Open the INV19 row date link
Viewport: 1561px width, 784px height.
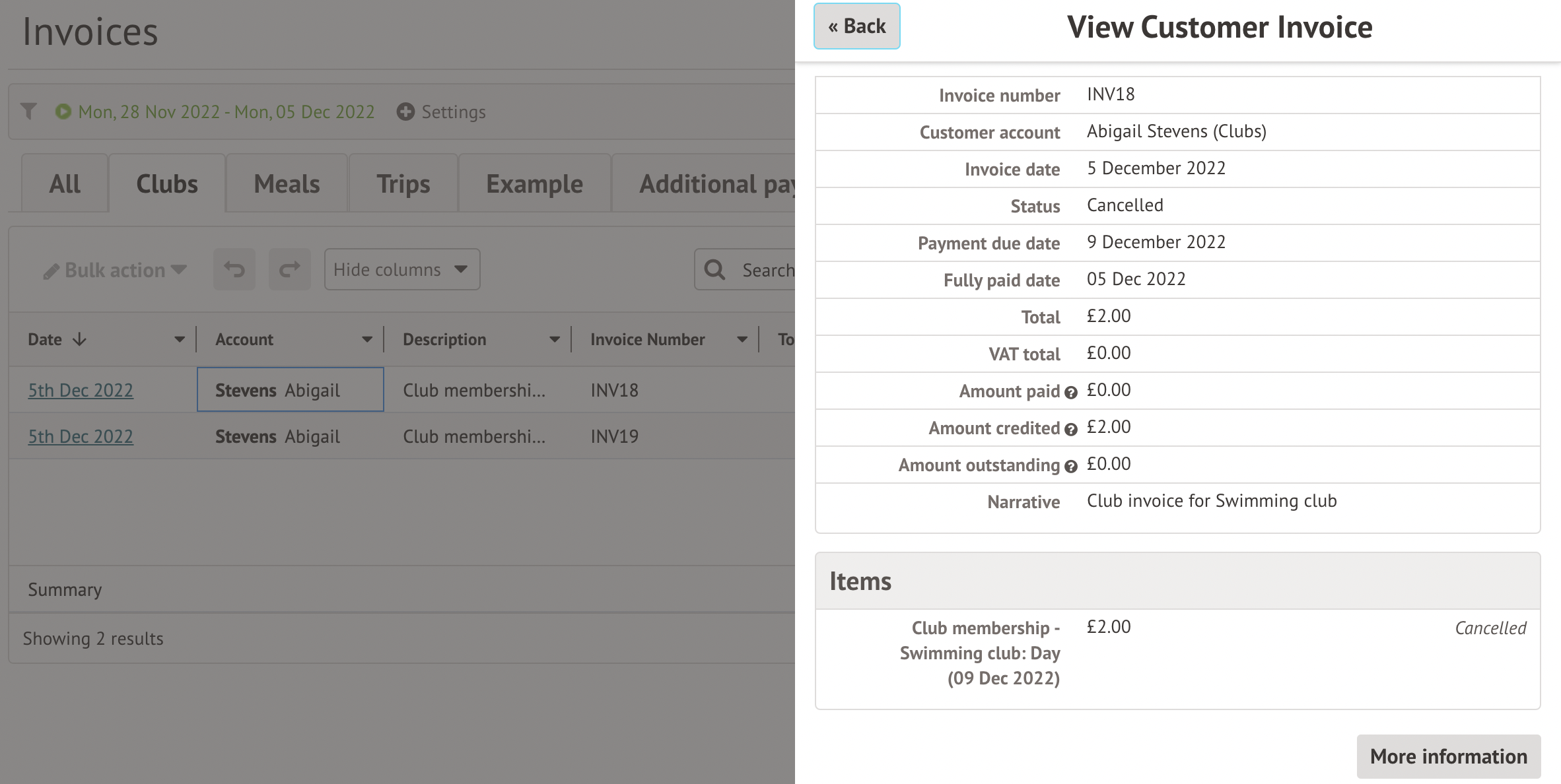[x=81, y=436]
